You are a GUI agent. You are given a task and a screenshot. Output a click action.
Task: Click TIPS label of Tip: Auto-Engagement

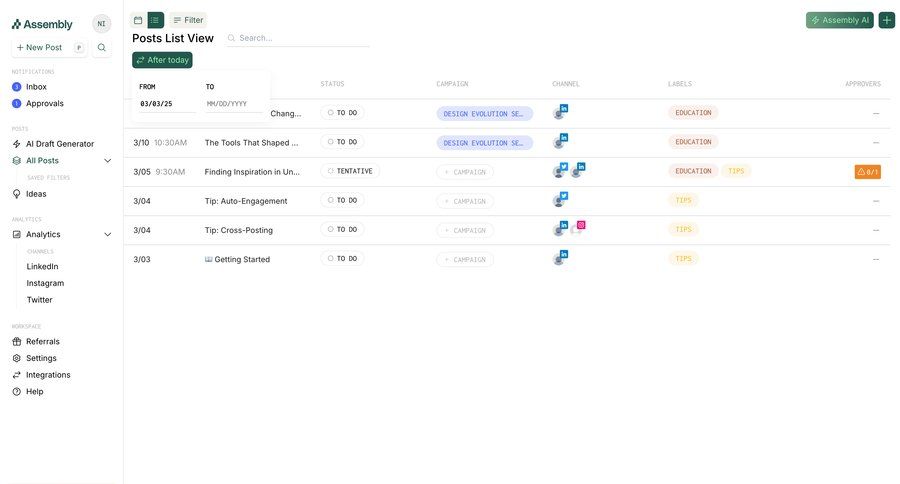(x=683, y=200)
